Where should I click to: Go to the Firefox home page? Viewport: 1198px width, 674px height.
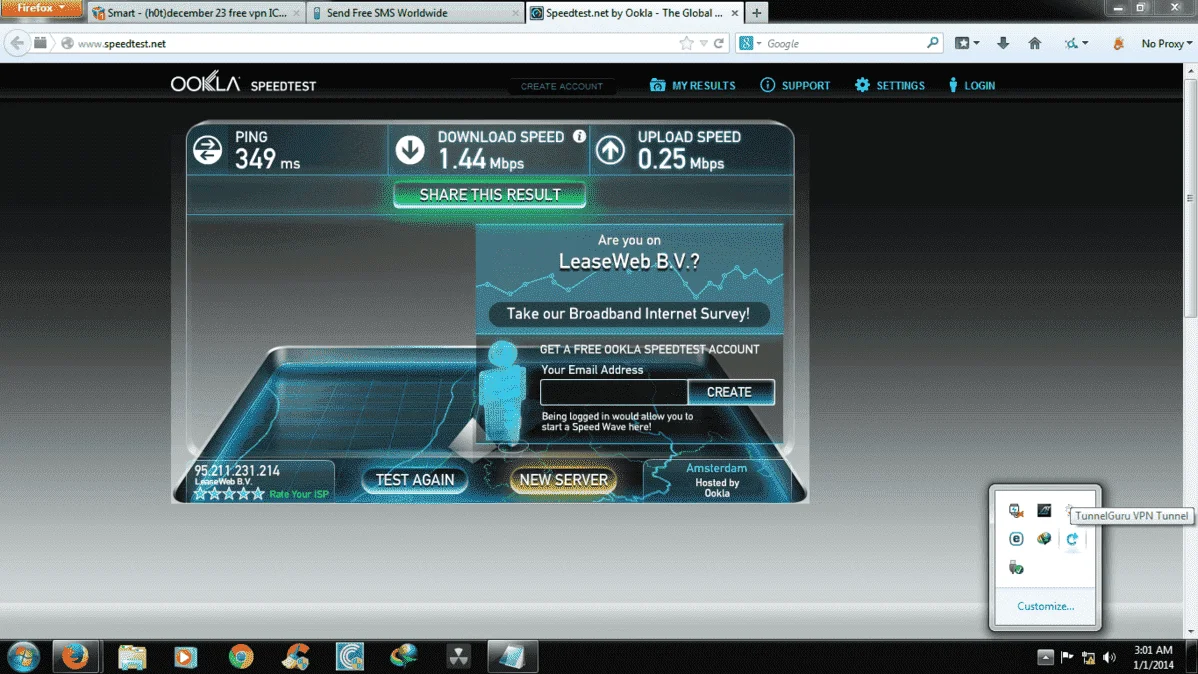coord(1034,44)
